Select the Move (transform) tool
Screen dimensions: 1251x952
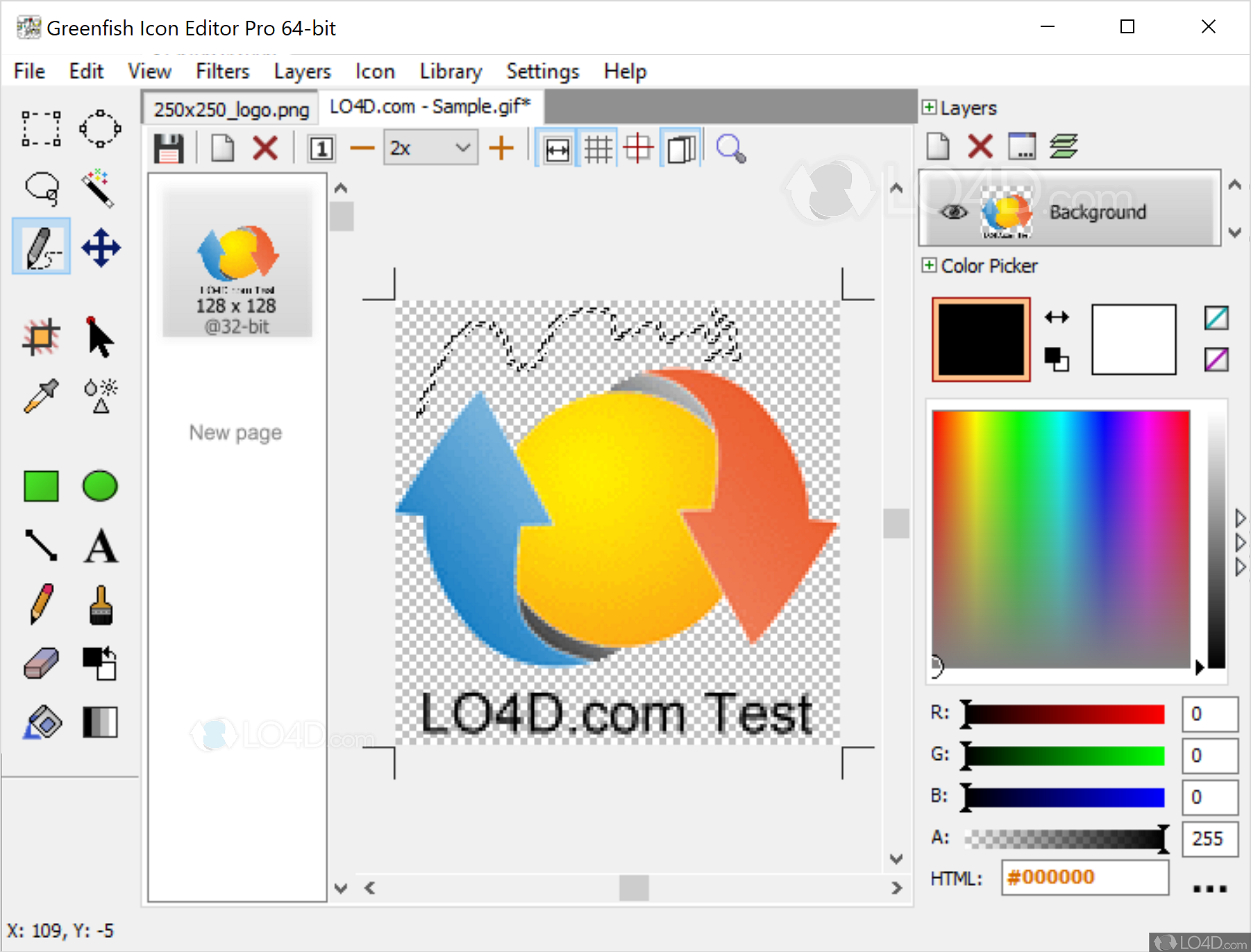click(x=101, y=248)
